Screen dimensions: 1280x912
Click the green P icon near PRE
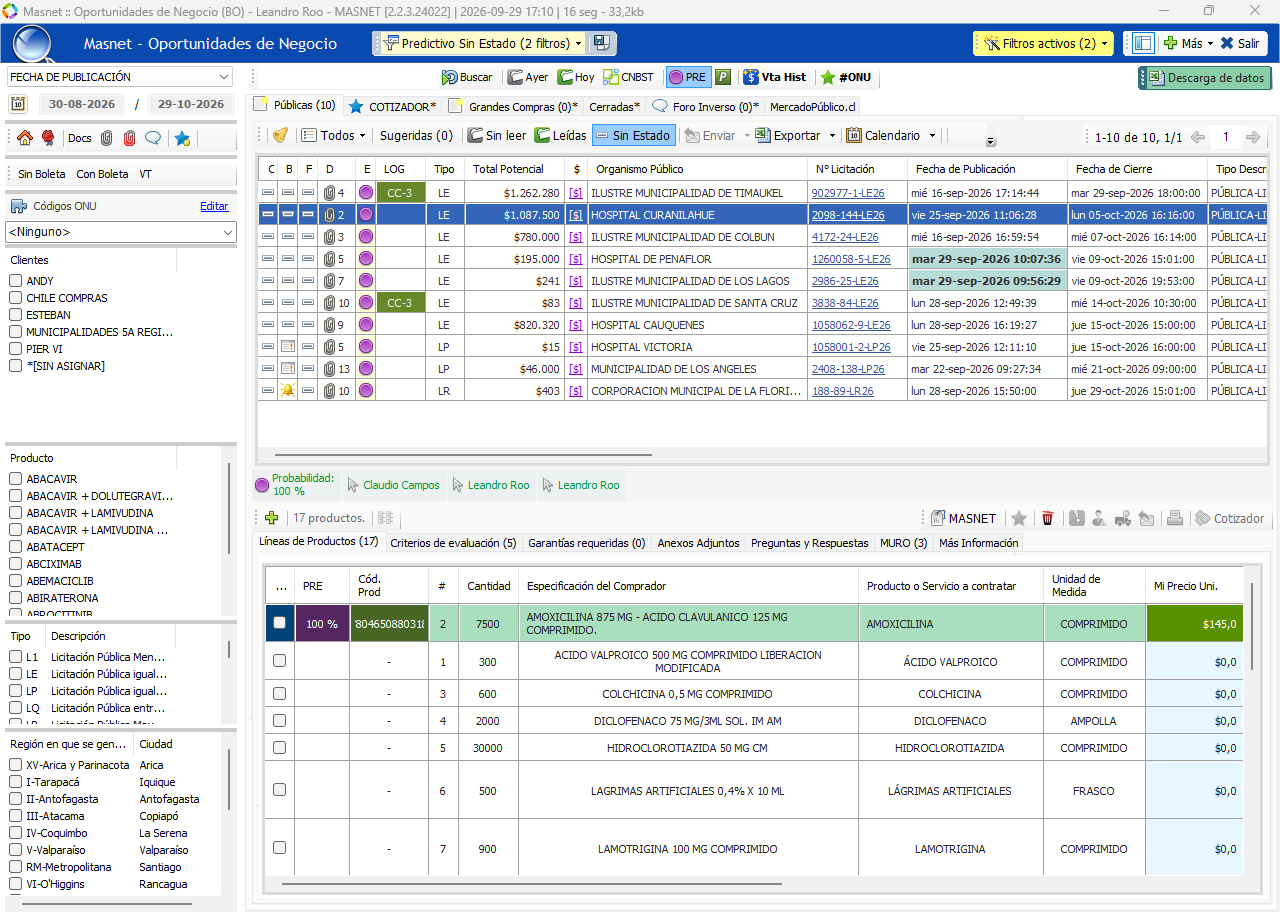(723, 77)
